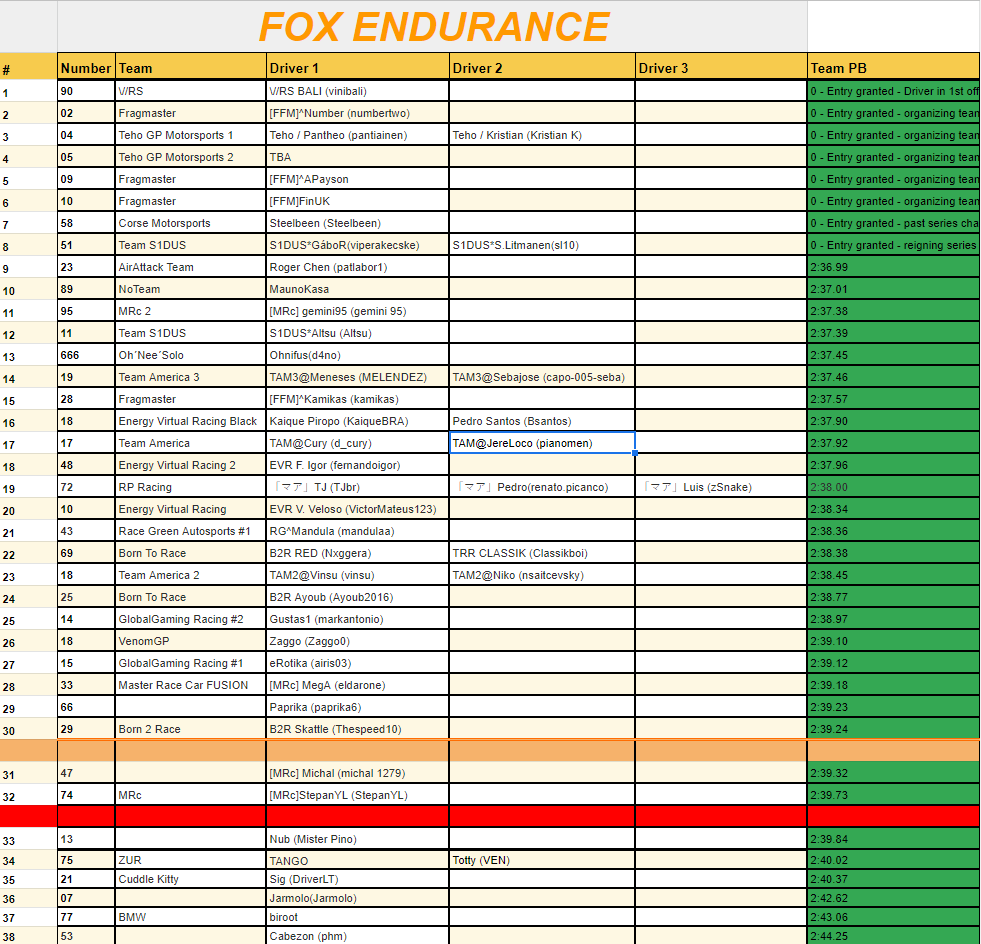
Task: Click the 'ZUR' team cell
Action: point(191,860)
